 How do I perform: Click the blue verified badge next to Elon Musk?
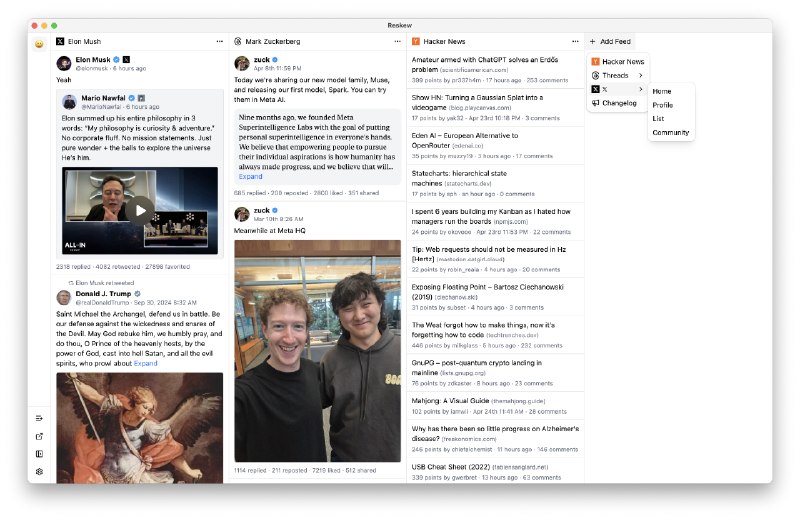[x=116, y=60]
